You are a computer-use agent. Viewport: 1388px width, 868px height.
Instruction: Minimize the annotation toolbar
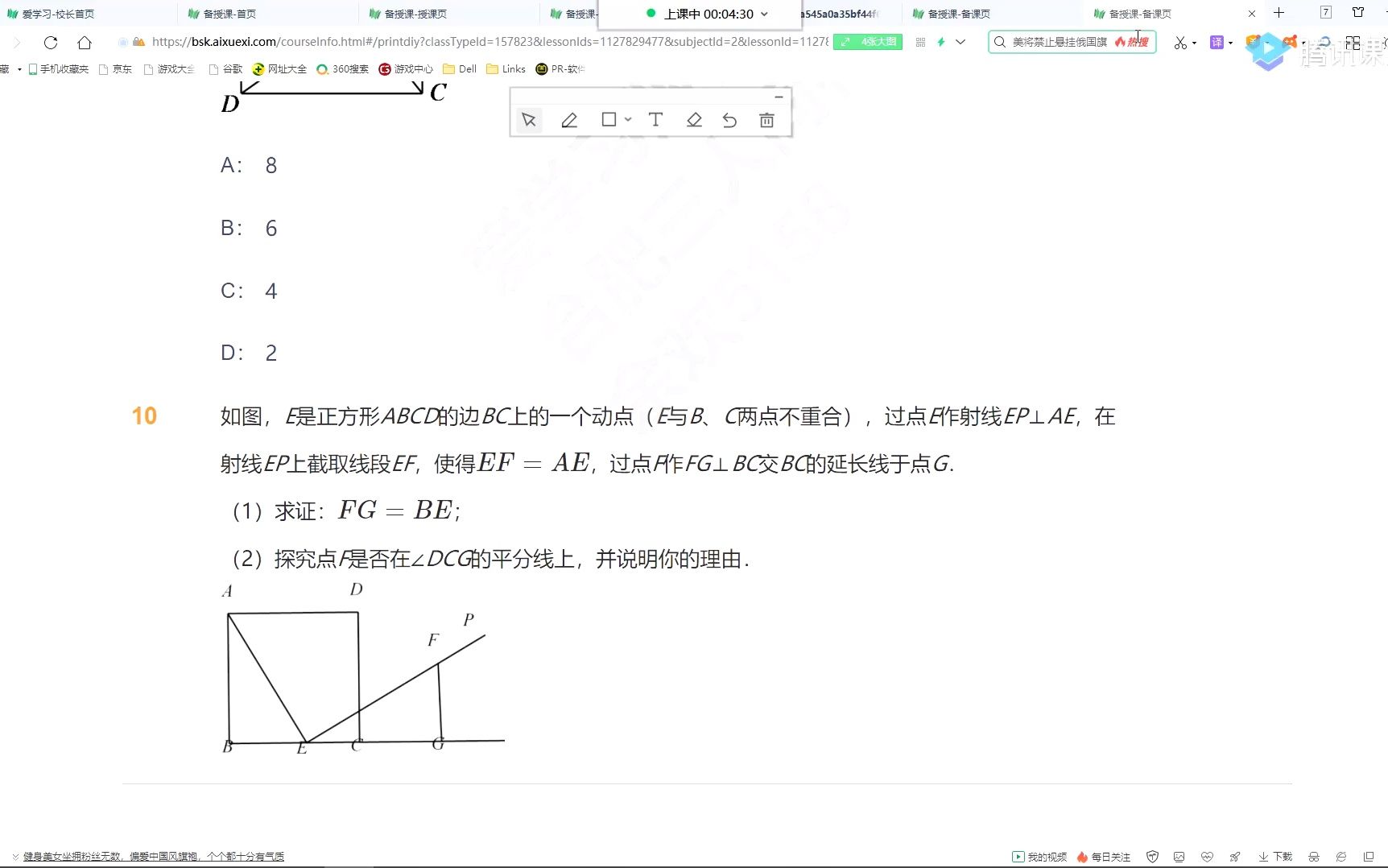779,97
